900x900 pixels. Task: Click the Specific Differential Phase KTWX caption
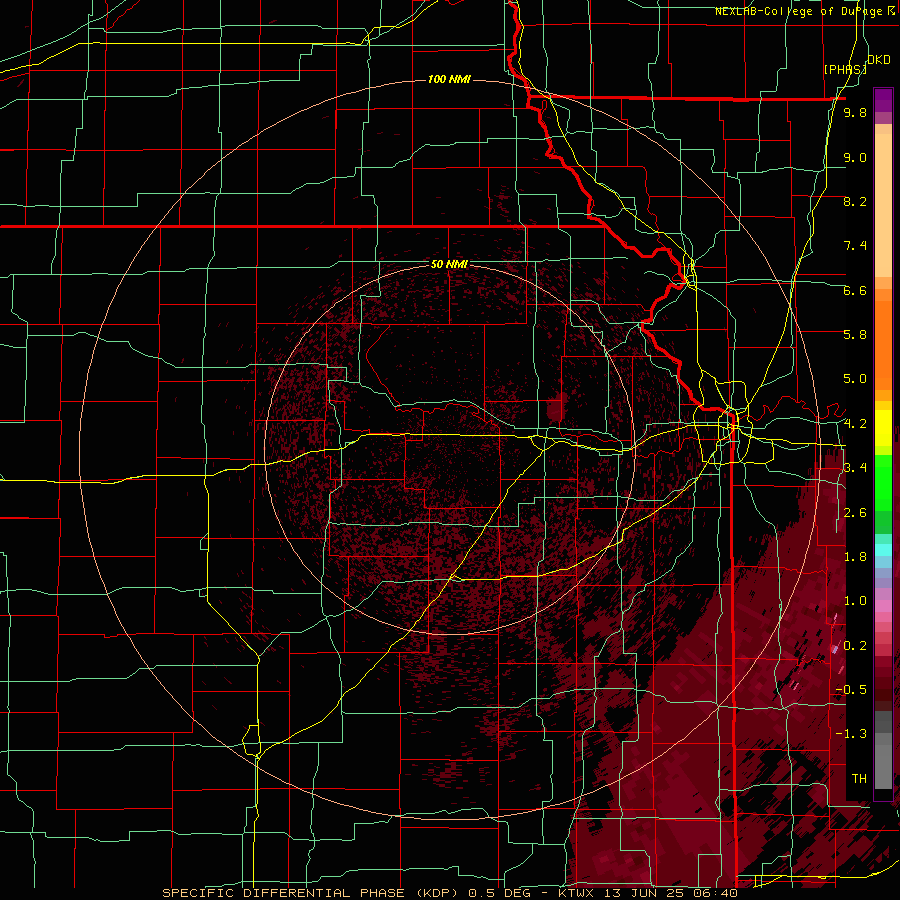click(x=449, y=893)
